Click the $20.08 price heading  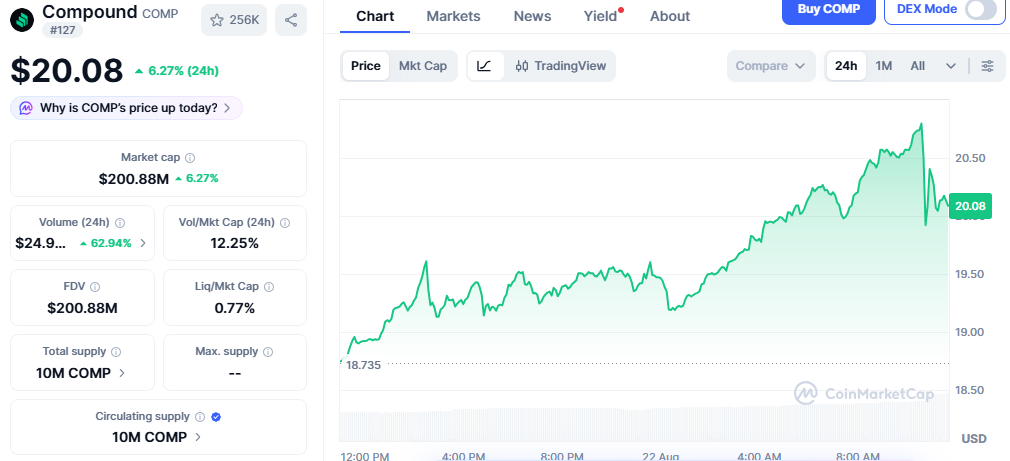pos(66,71)
